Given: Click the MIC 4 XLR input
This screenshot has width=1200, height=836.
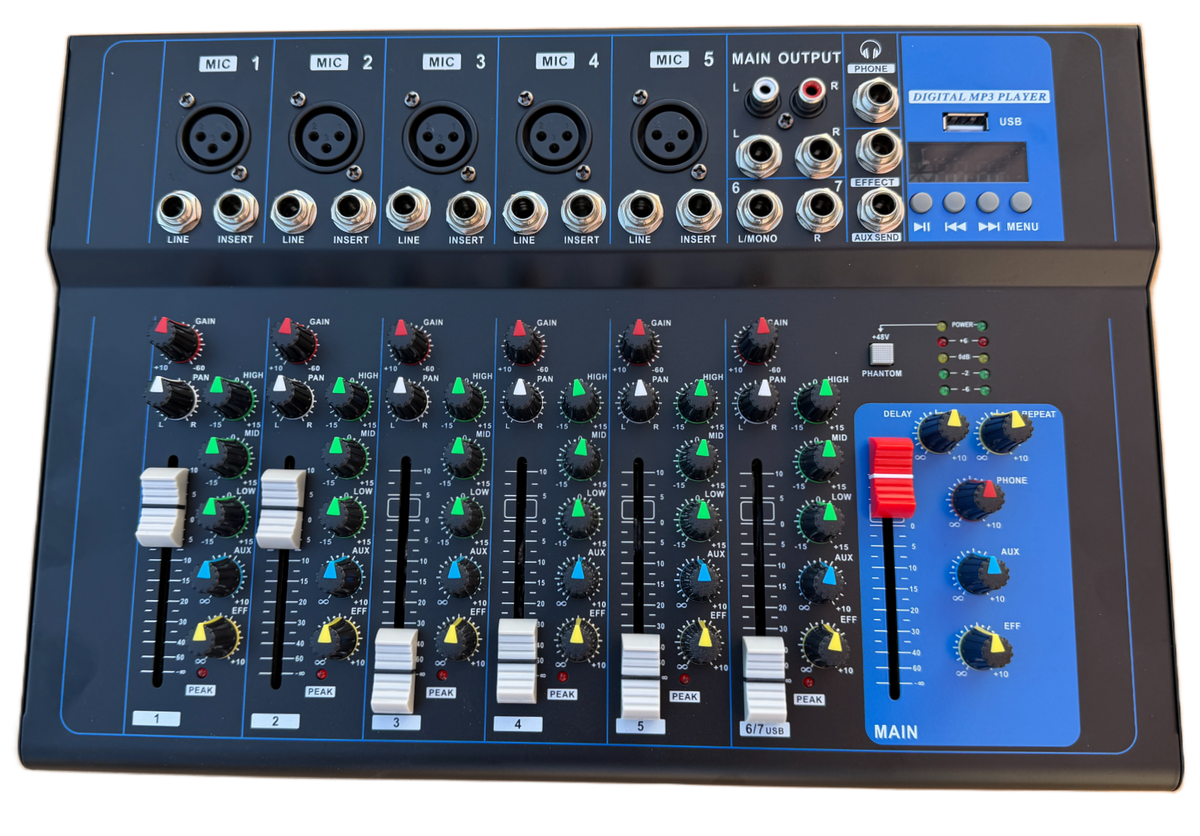Looking at the screenshot, I should [553, 136].
